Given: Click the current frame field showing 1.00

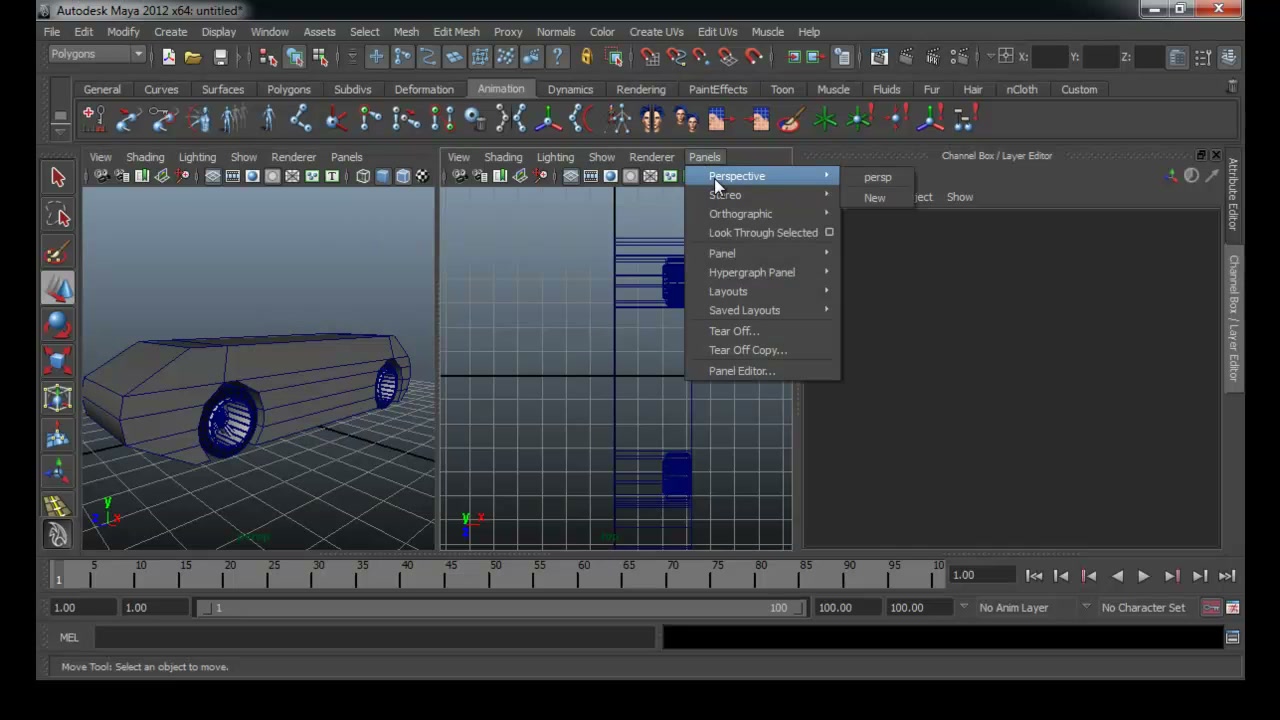Looking at the screenshot, I should pyautogui.click(x=980, y=575).
